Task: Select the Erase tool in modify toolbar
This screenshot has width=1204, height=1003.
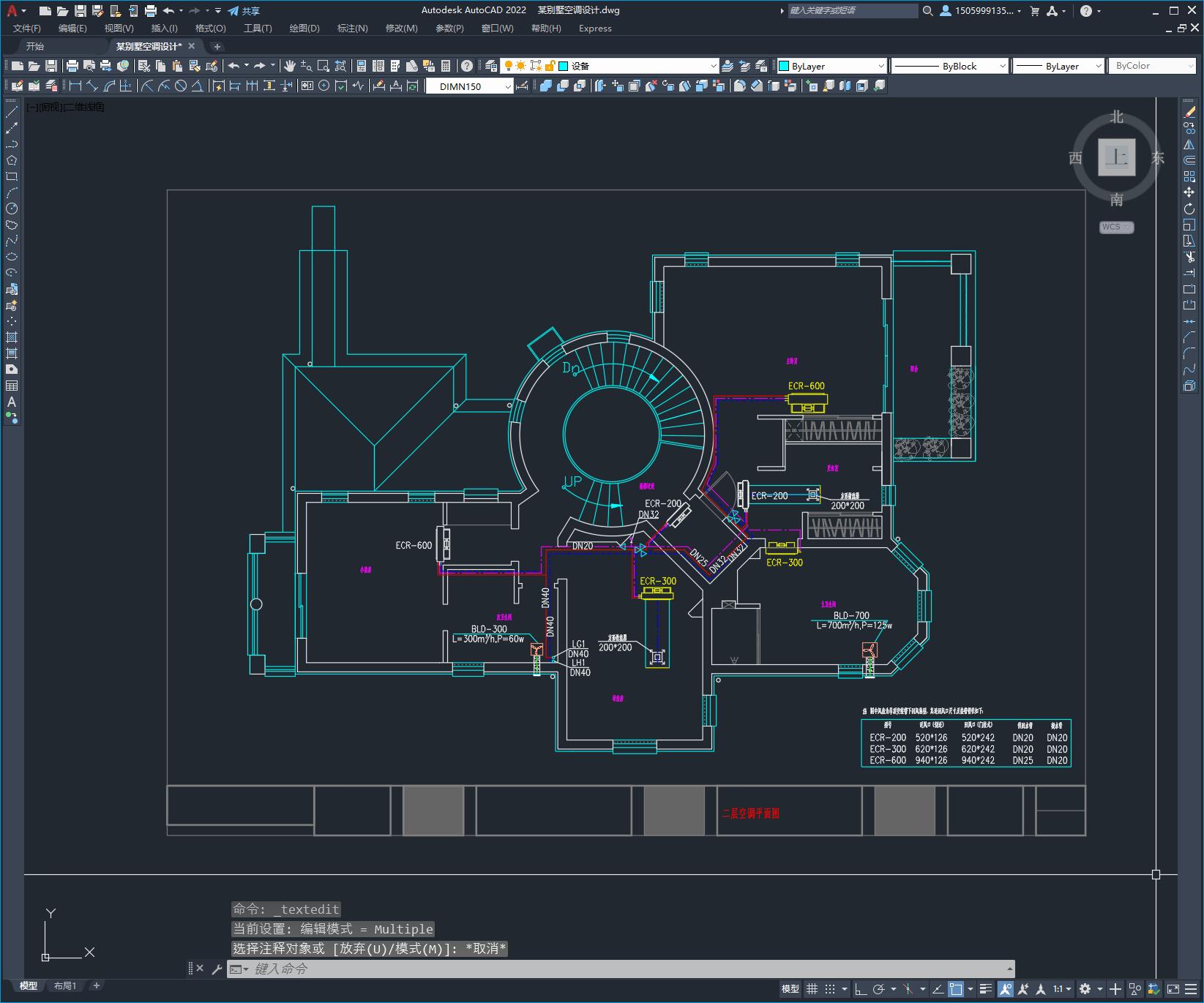Action: 1189,113
